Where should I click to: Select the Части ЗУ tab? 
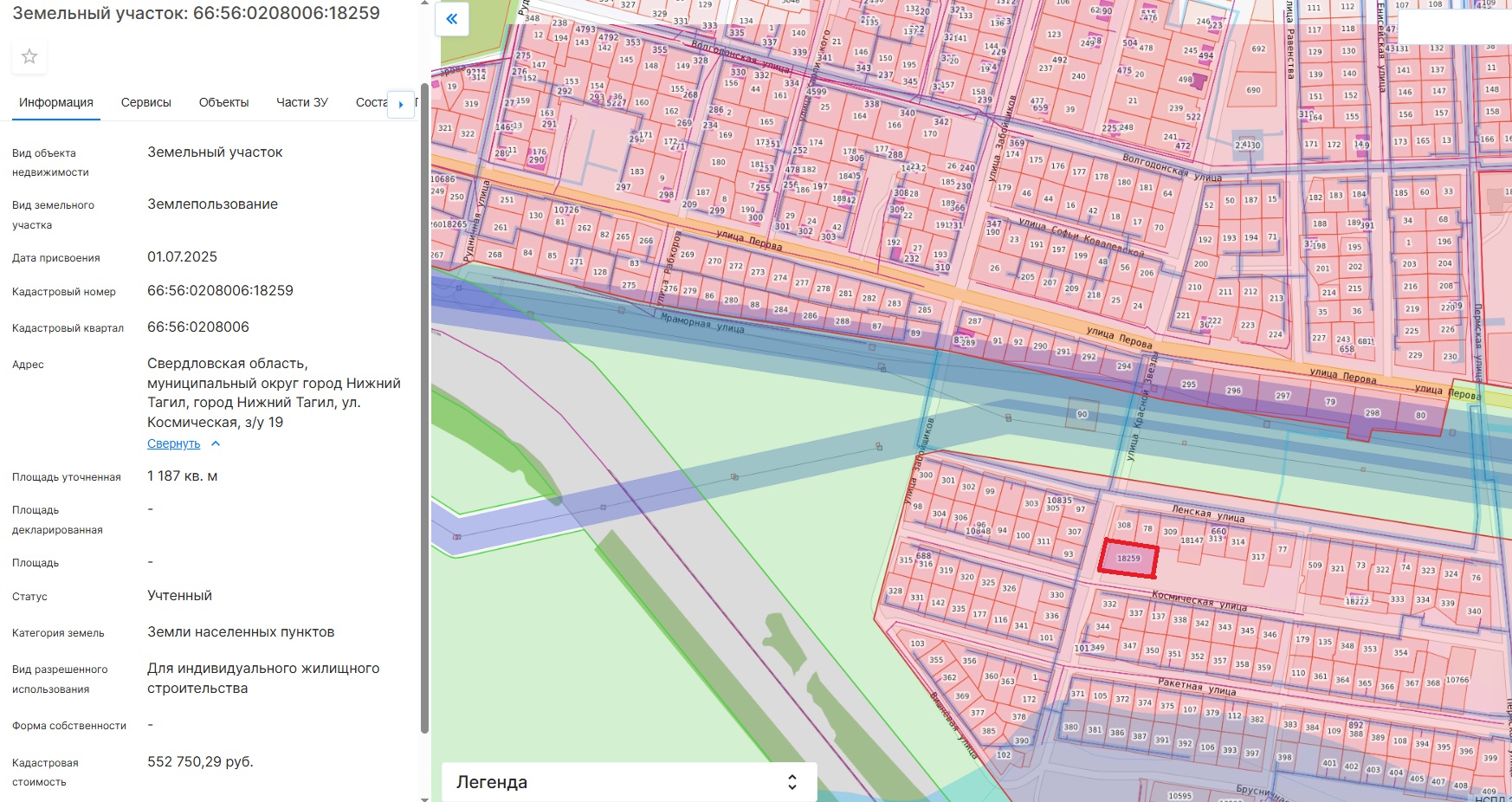(301, 102)
